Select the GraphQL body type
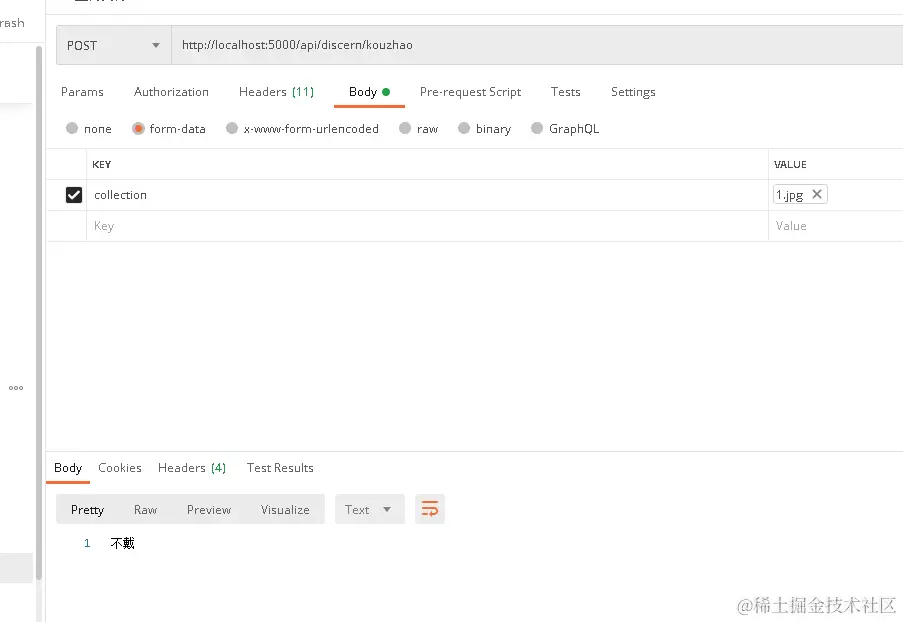Screen dimensions: 903x622 pyautogui.click(x=537, y=128)
